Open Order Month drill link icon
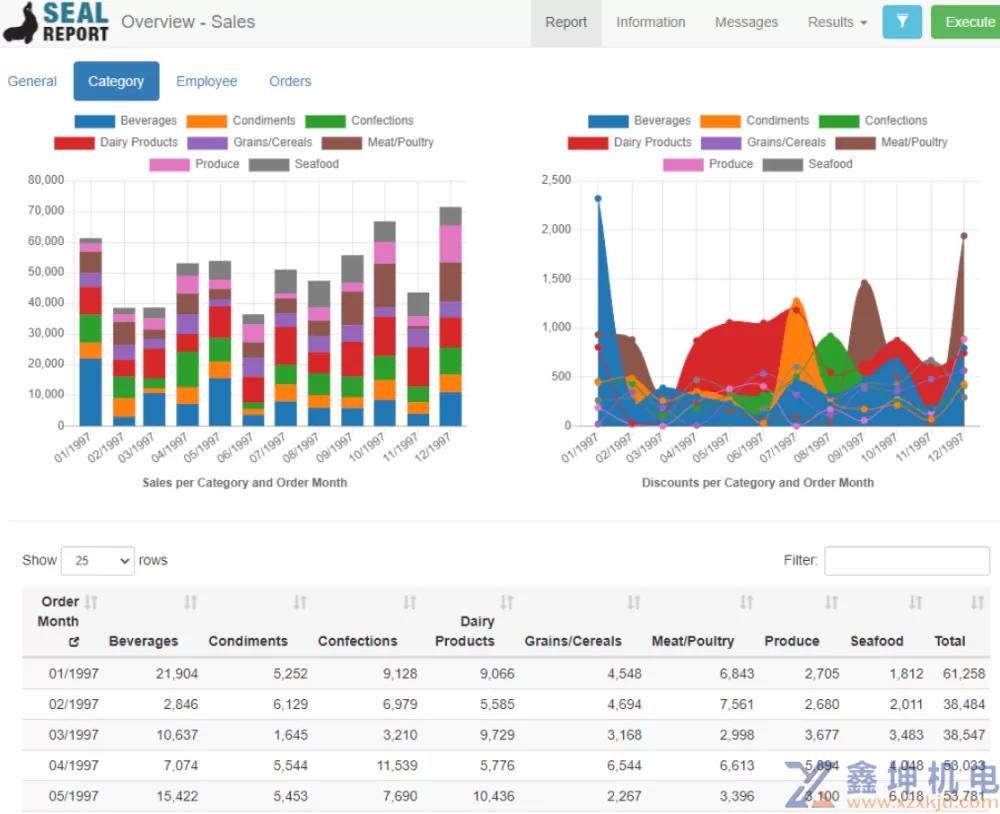The width and height of the screenshot is (1000, 814). click(74, 642)
